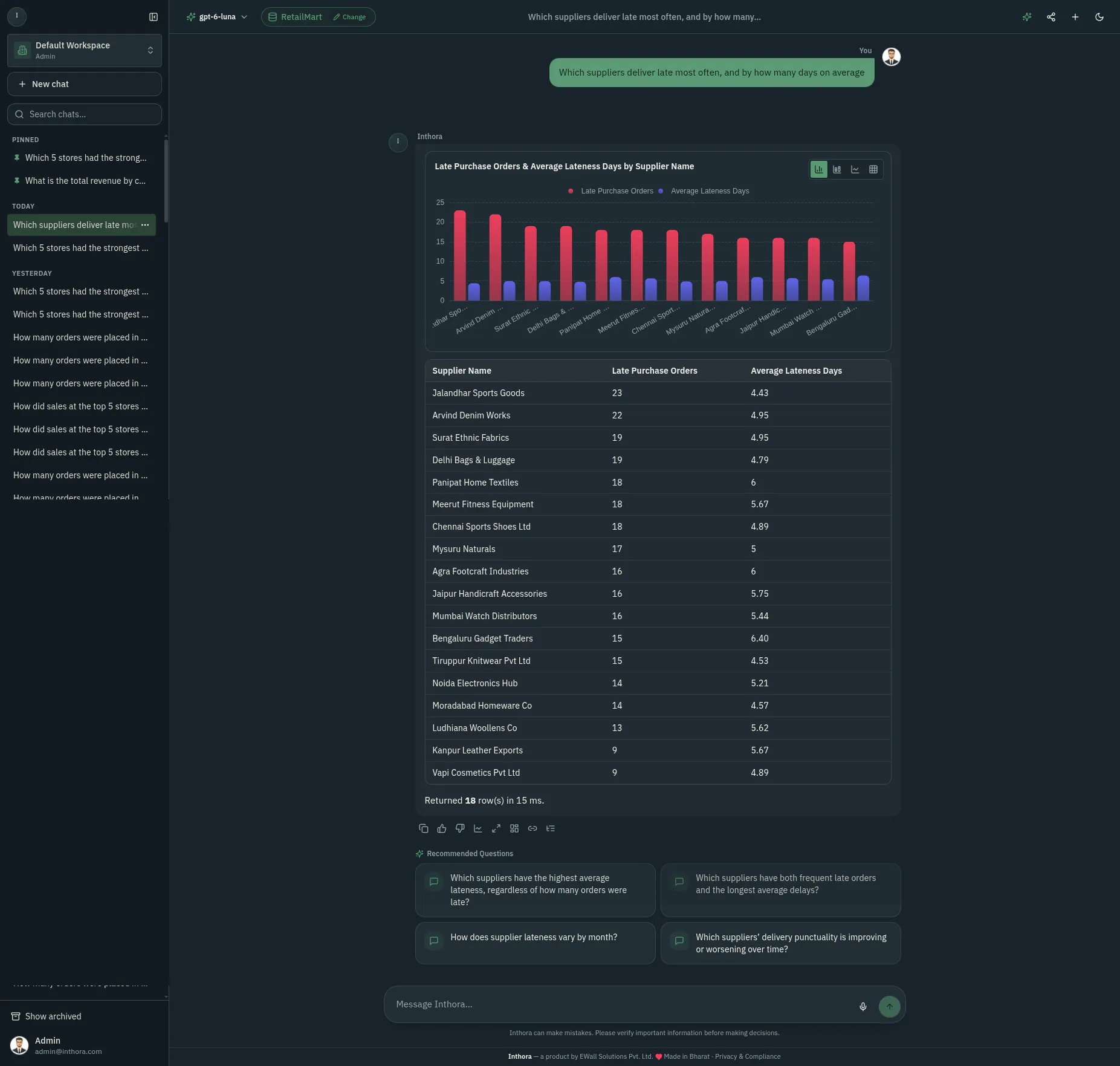Screen dimensions: 1120x1066
Task: Toggle dark mode moon icon
Action: pos(1099,17)
